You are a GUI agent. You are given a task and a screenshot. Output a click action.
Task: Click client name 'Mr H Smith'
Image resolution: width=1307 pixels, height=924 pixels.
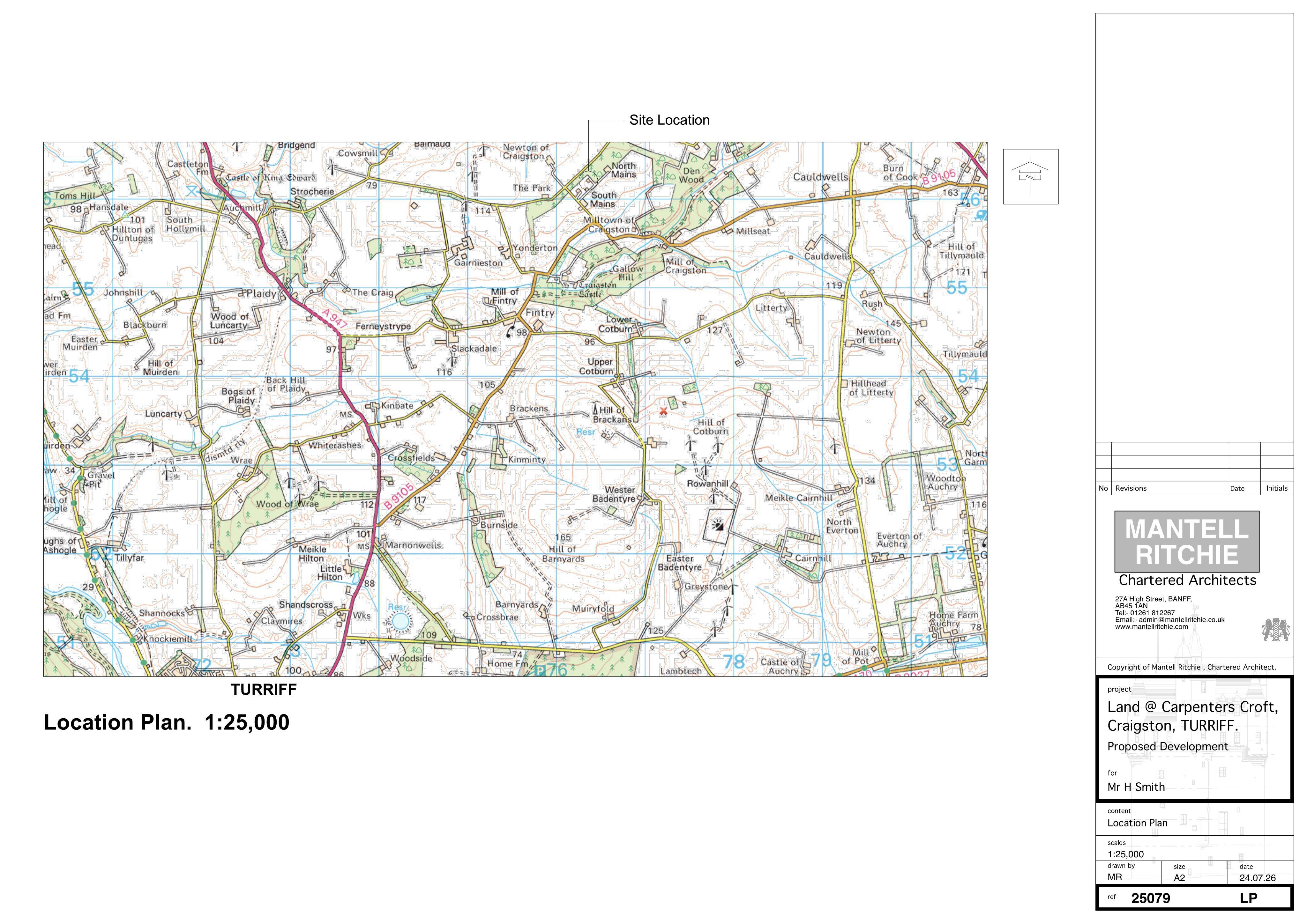click(1136, 787)
